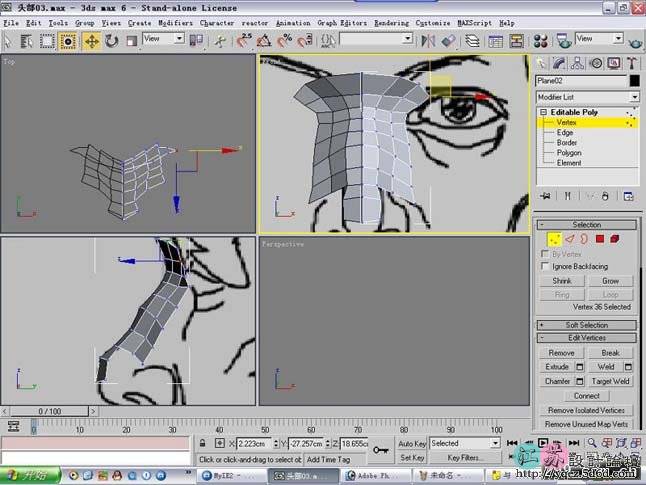Screen dimensions: 646x485
Task: Open the Material Editor icon
Action: 540,40
